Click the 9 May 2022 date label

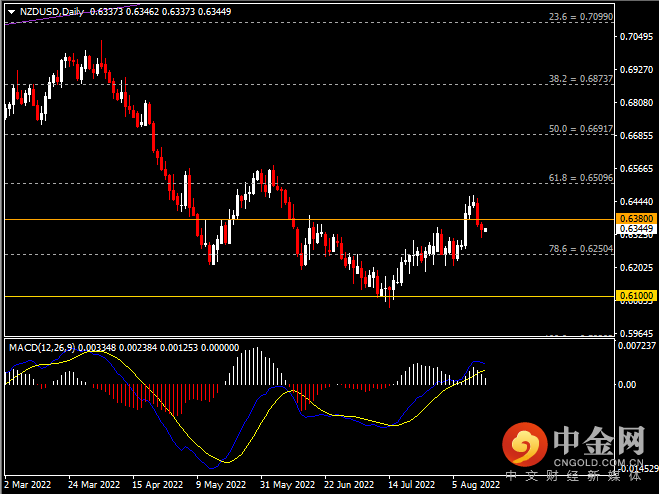tap(221, 485)
